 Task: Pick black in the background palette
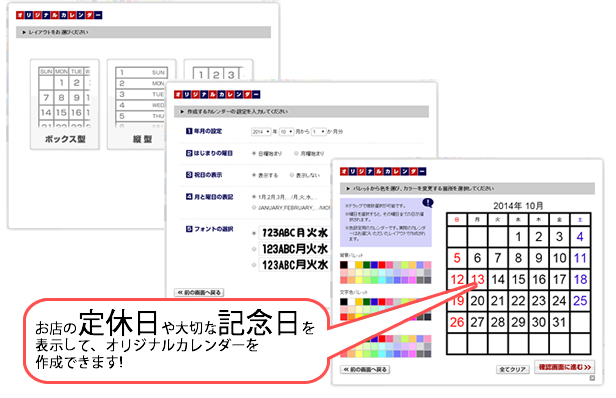point(344,265)
